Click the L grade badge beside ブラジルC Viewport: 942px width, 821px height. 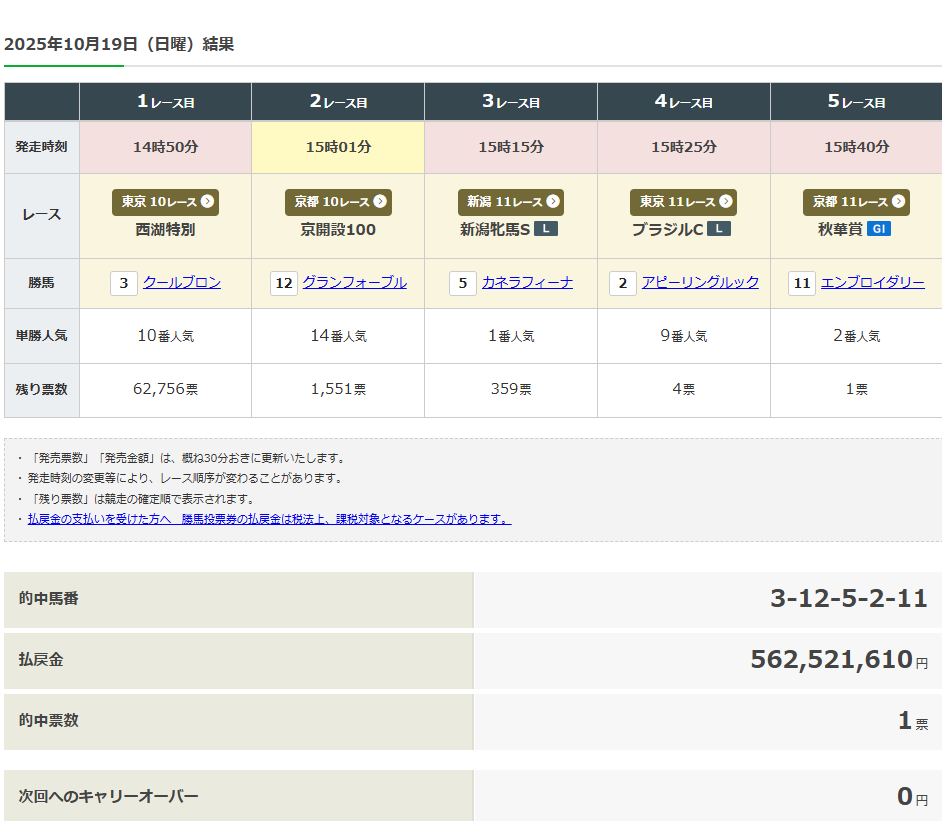pos(719,229)
